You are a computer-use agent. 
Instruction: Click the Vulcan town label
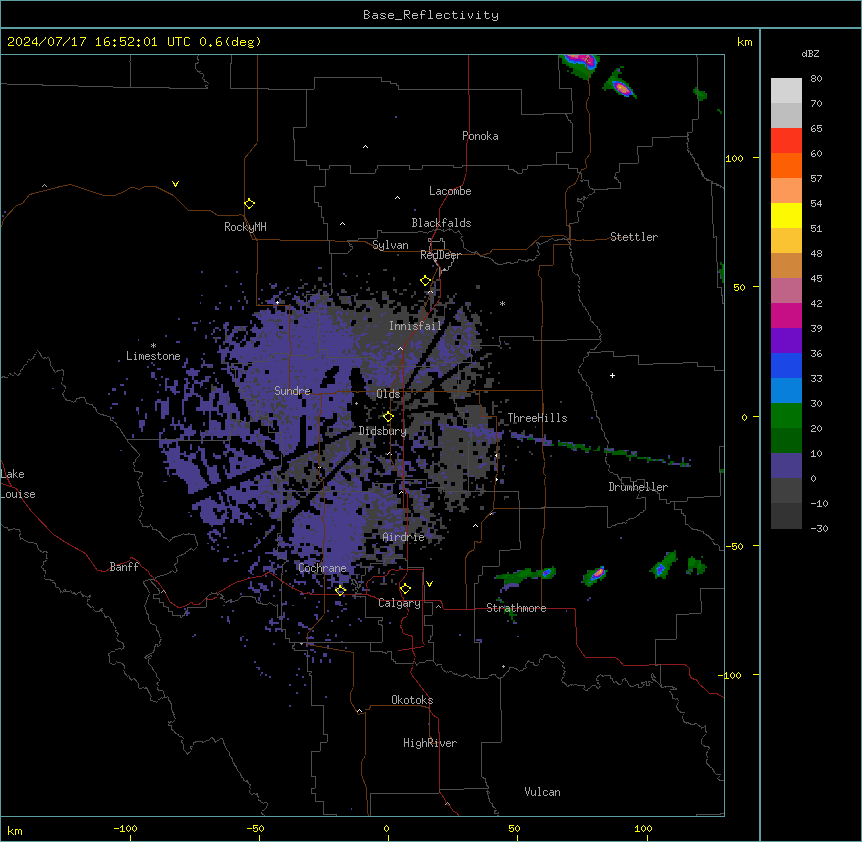pyautogui.click(x=542, y=792)
